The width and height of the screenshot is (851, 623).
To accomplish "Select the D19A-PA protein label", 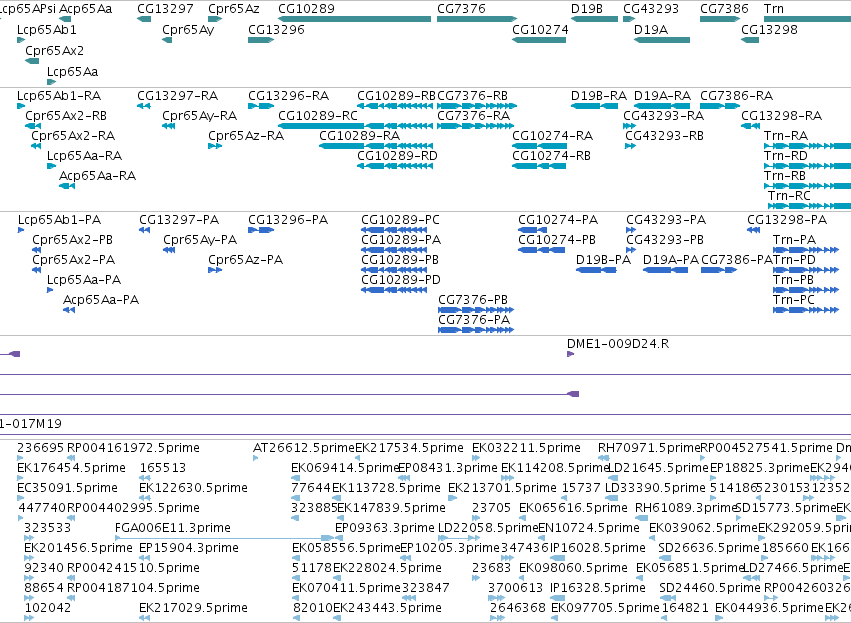I will [671, 260].
